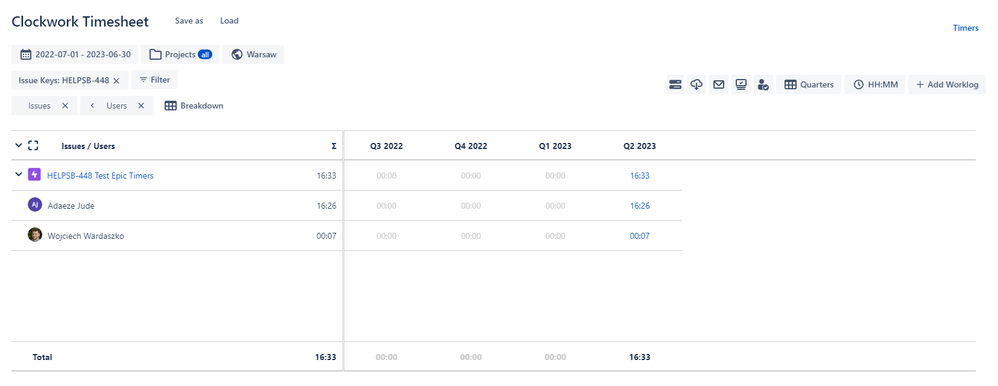Click the Q3 2022 cell for Adaeze Jude

click(386, 206)
